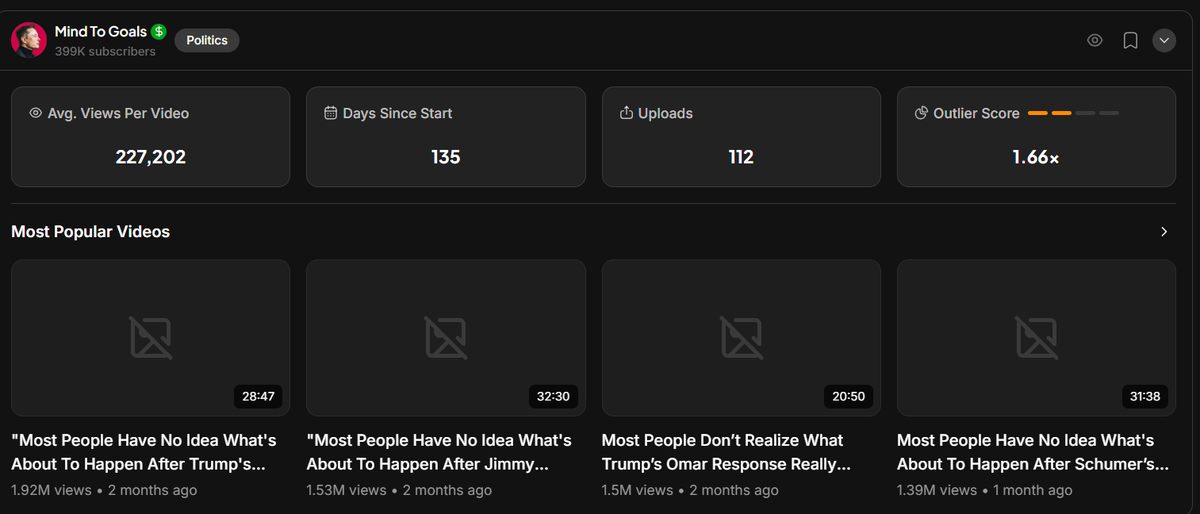Open Trump's Omar Response video title
The image size is (1200, 514).
[x=726, y=452]
